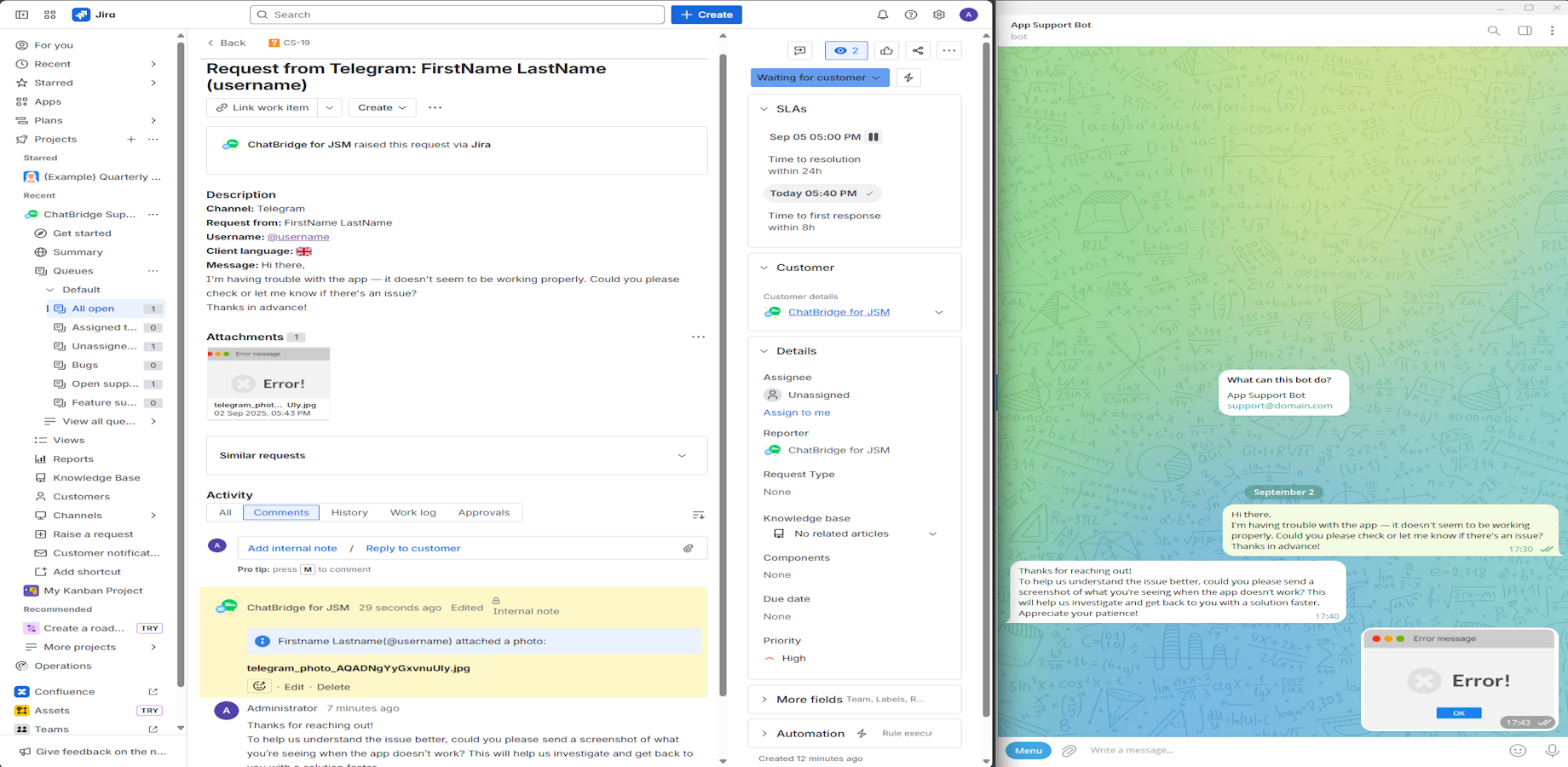The height and width of the screenshot is (767, 1568).
Task: Click the Telegram Menu button
Action: pyautogui.click(x=1029, y=750)
